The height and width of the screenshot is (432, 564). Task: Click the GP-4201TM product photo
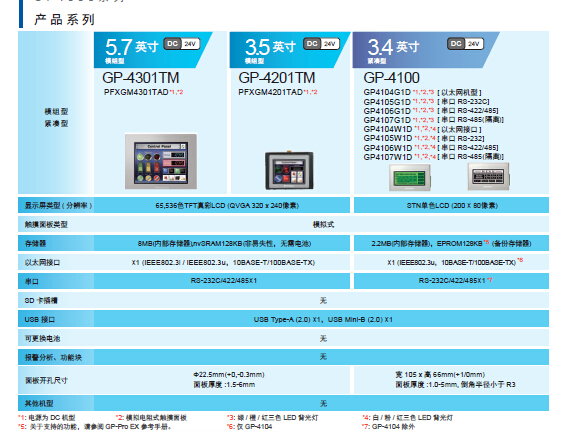pyautogui.click(x=289, y=170)
